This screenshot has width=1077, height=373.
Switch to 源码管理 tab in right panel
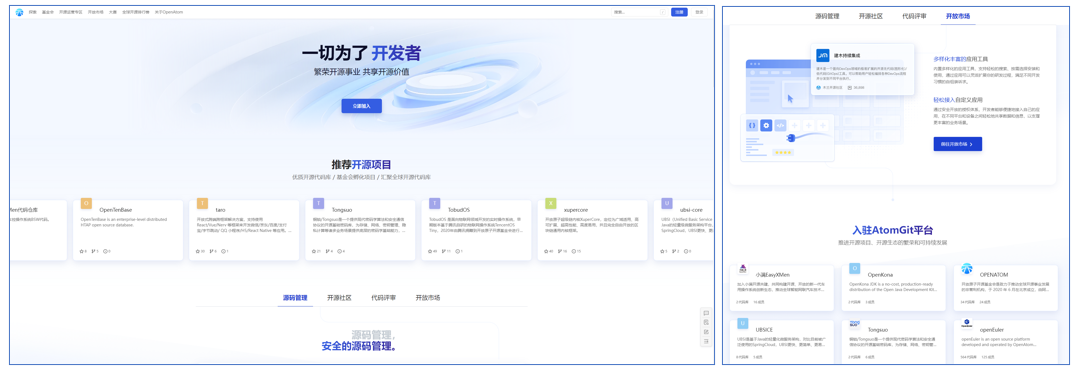827,16
